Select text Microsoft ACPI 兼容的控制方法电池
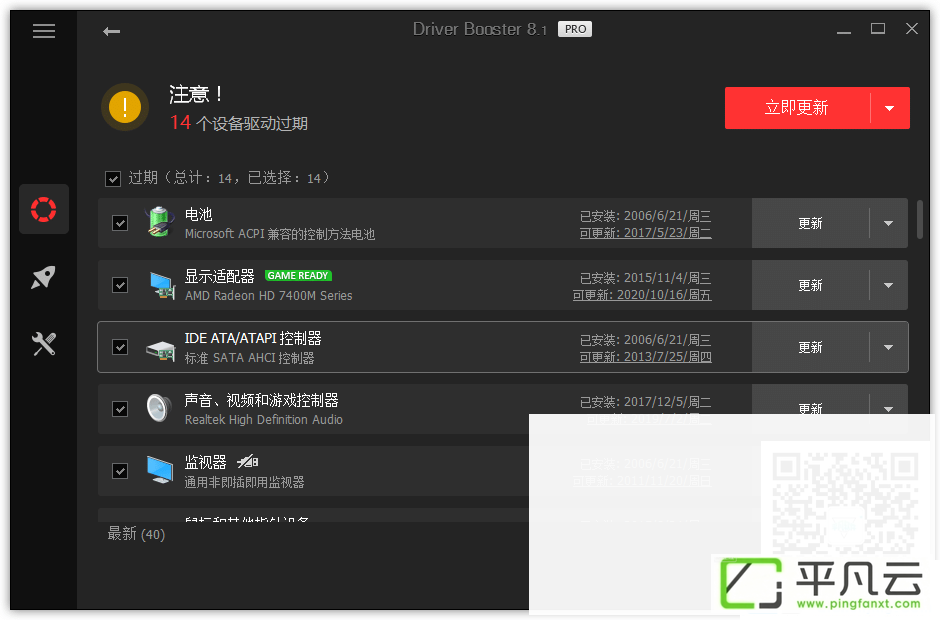940x620 pixels. point(280,234)
